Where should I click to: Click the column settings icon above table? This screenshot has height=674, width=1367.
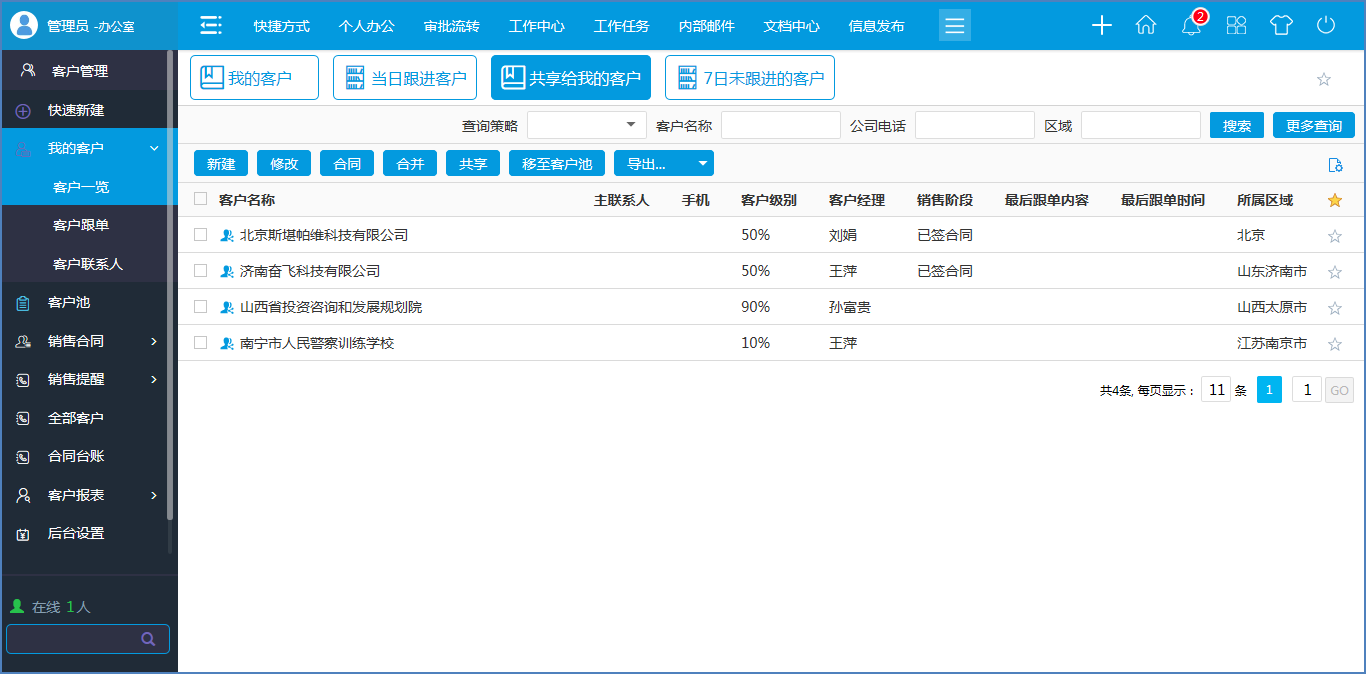[1334, 165]
